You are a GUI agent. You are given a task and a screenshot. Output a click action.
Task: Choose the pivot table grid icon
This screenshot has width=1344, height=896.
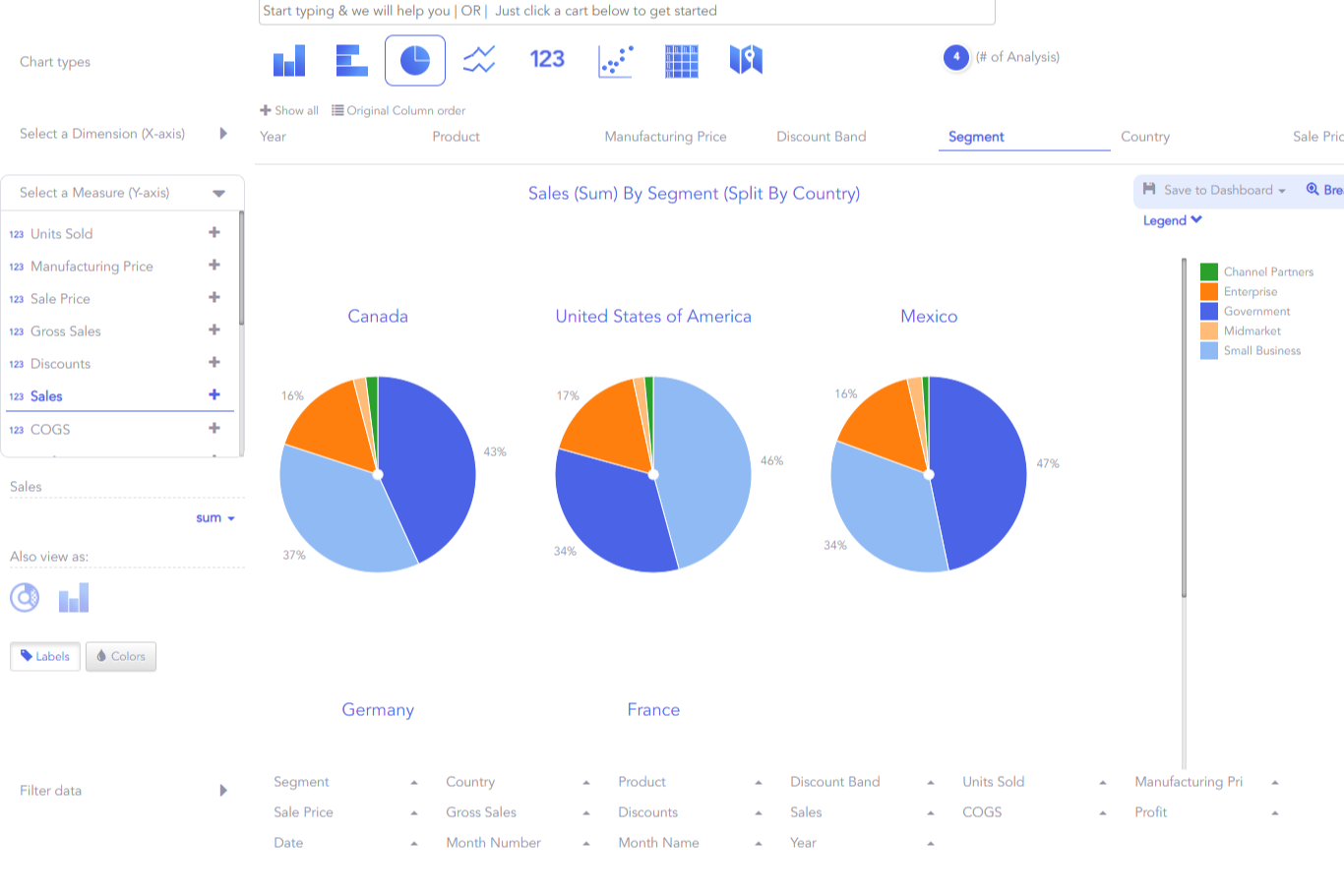[682, 61]
